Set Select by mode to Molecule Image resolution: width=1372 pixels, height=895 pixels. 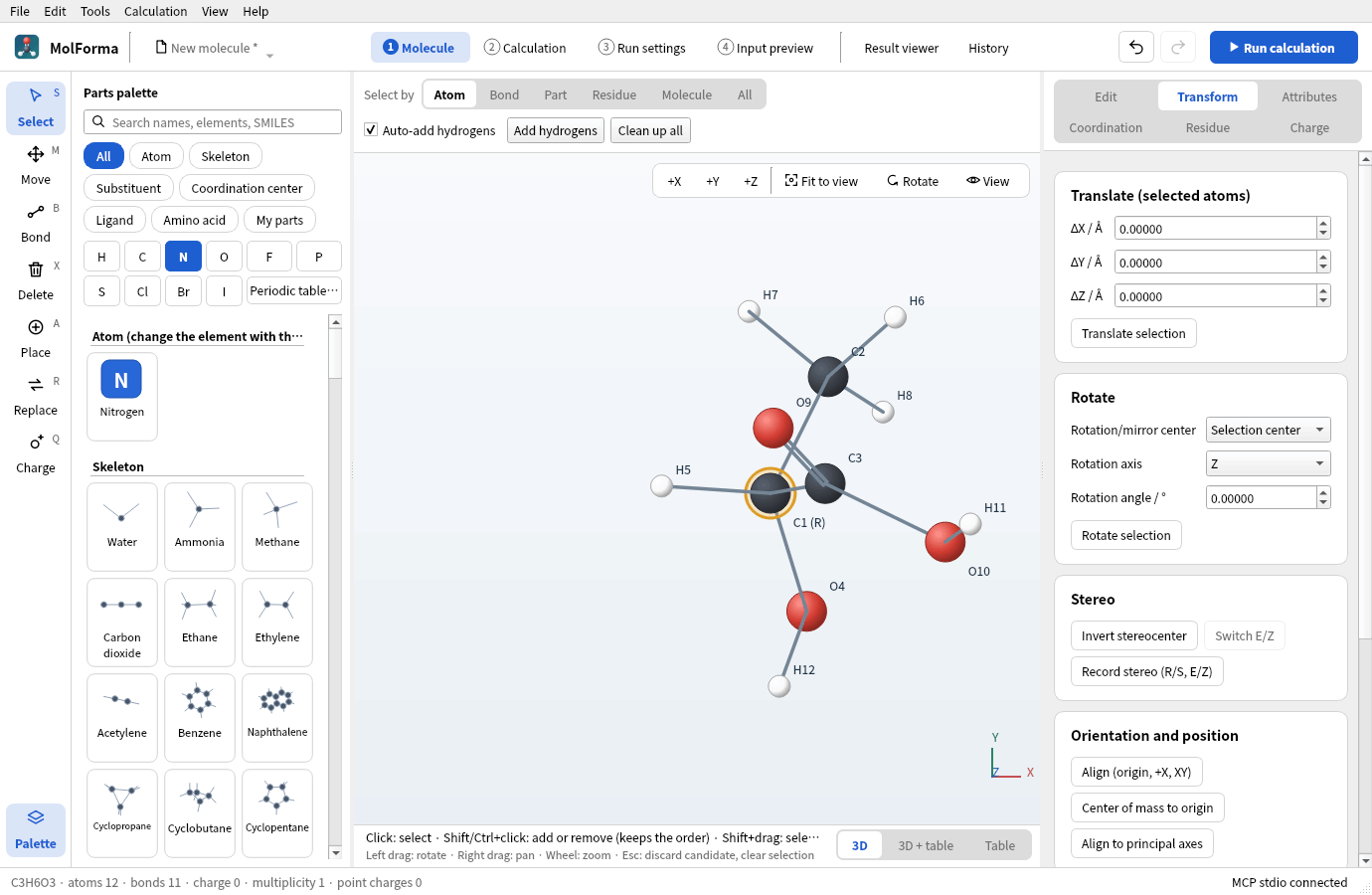pos(687,94)
